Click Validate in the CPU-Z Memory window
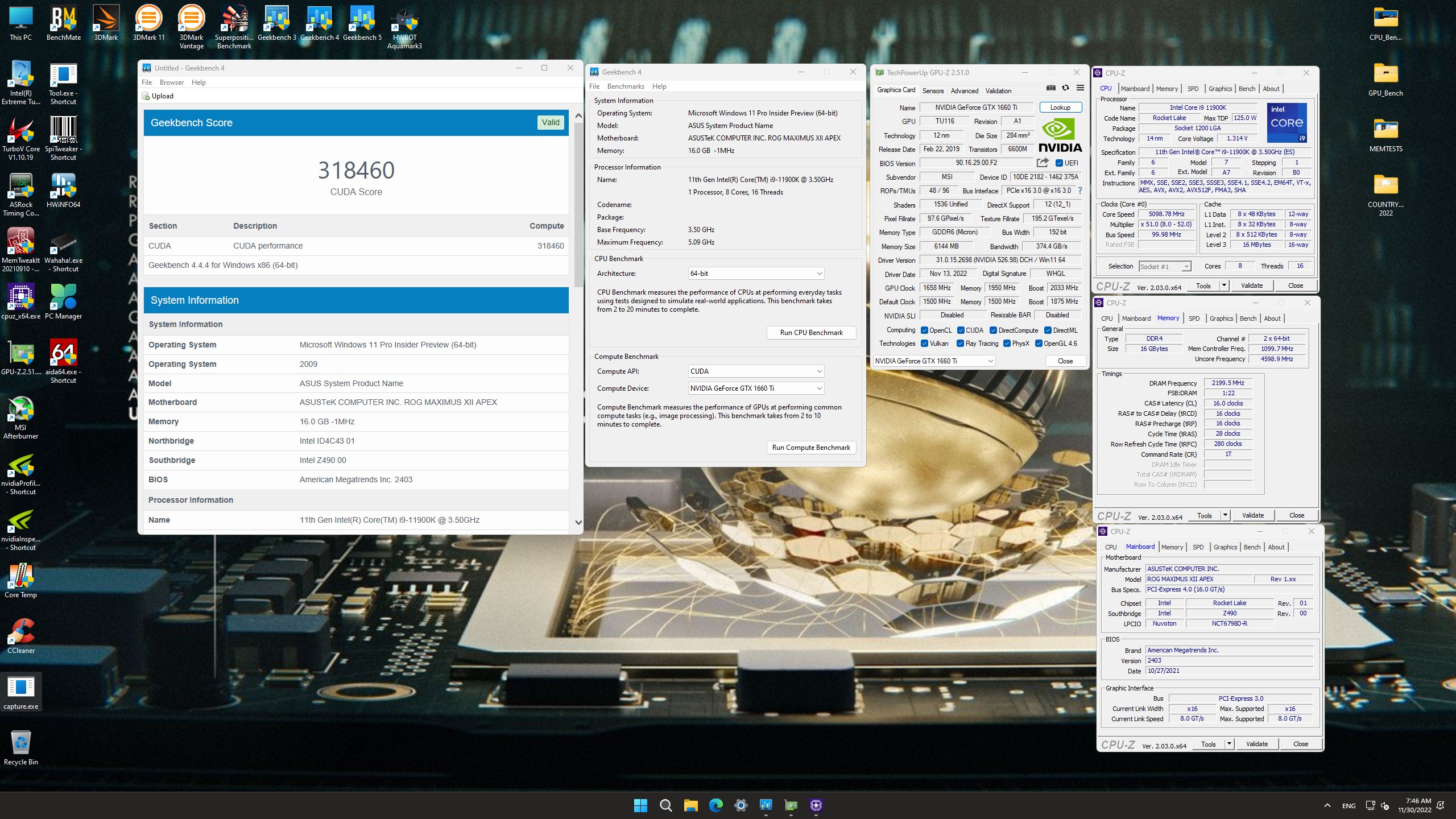This screenshot has width=1456, height=819. click(x=1253, y=515)
